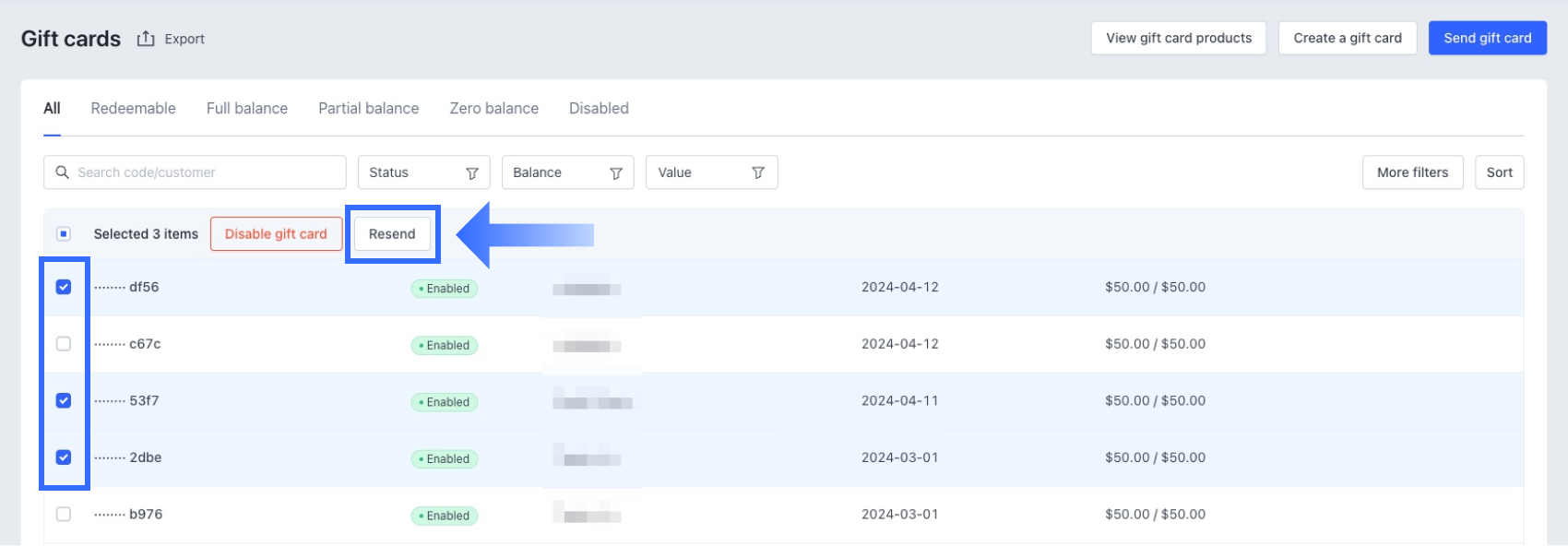The width and height of the screenshot is (1568, 546).
Task: Open the Disabled tab
Action: (599, 108)
